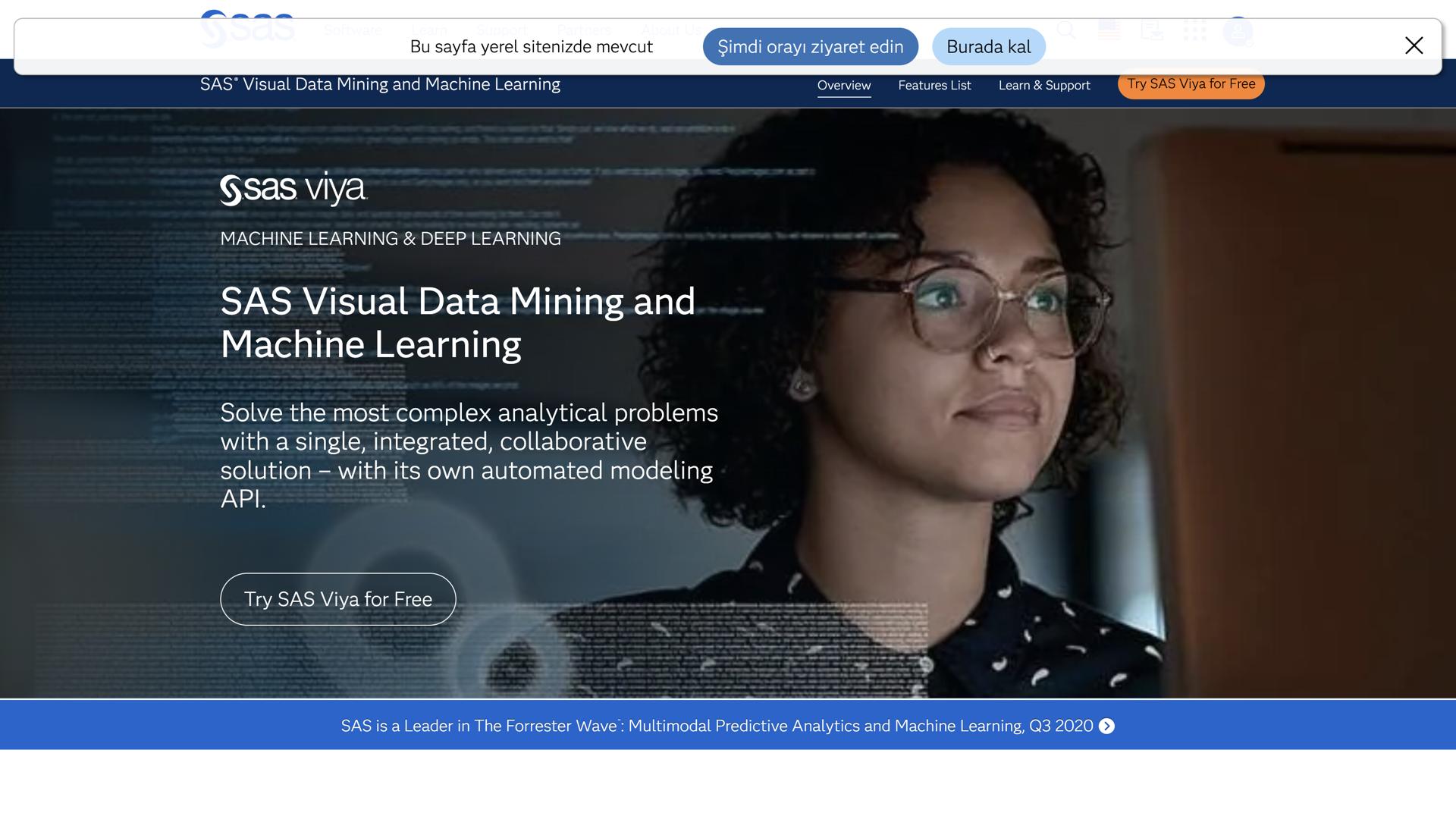Dismiss the local site notification banner
Screen dimensions: 1456x819
click(1414, 45)
